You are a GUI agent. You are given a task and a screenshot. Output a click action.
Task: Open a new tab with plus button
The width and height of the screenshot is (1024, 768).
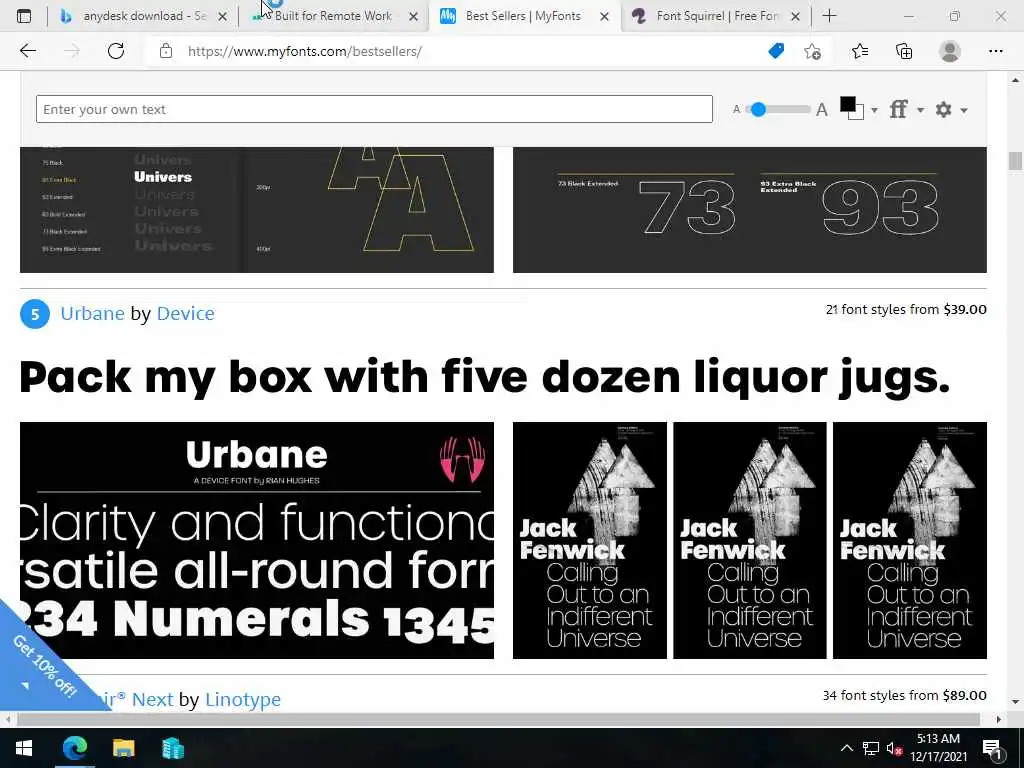pyautogui.click(x=829, y=16)
